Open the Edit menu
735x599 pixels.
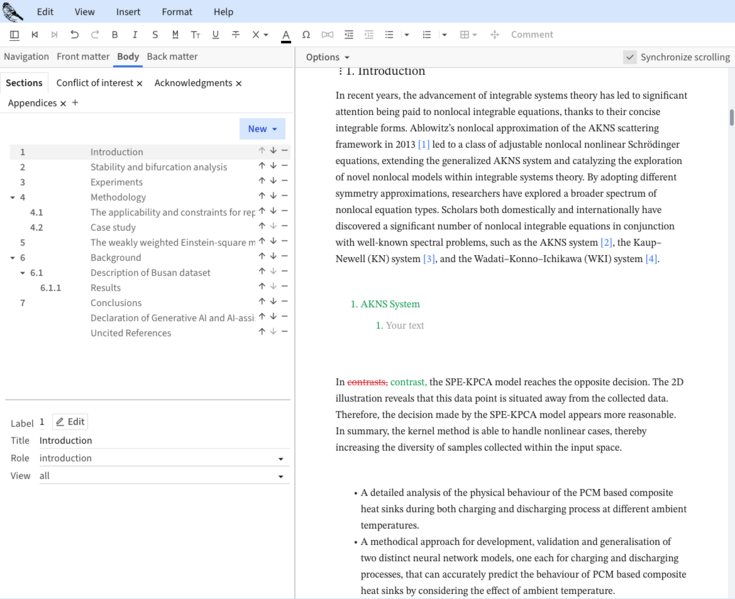click(x=45, y=12)
